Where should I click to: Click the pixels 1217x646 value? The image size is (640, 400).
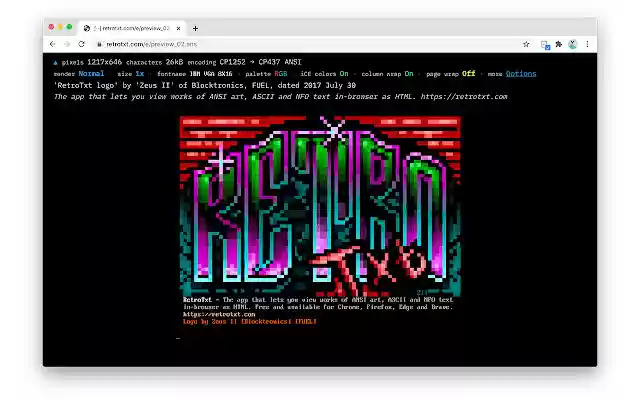point(104,62)
